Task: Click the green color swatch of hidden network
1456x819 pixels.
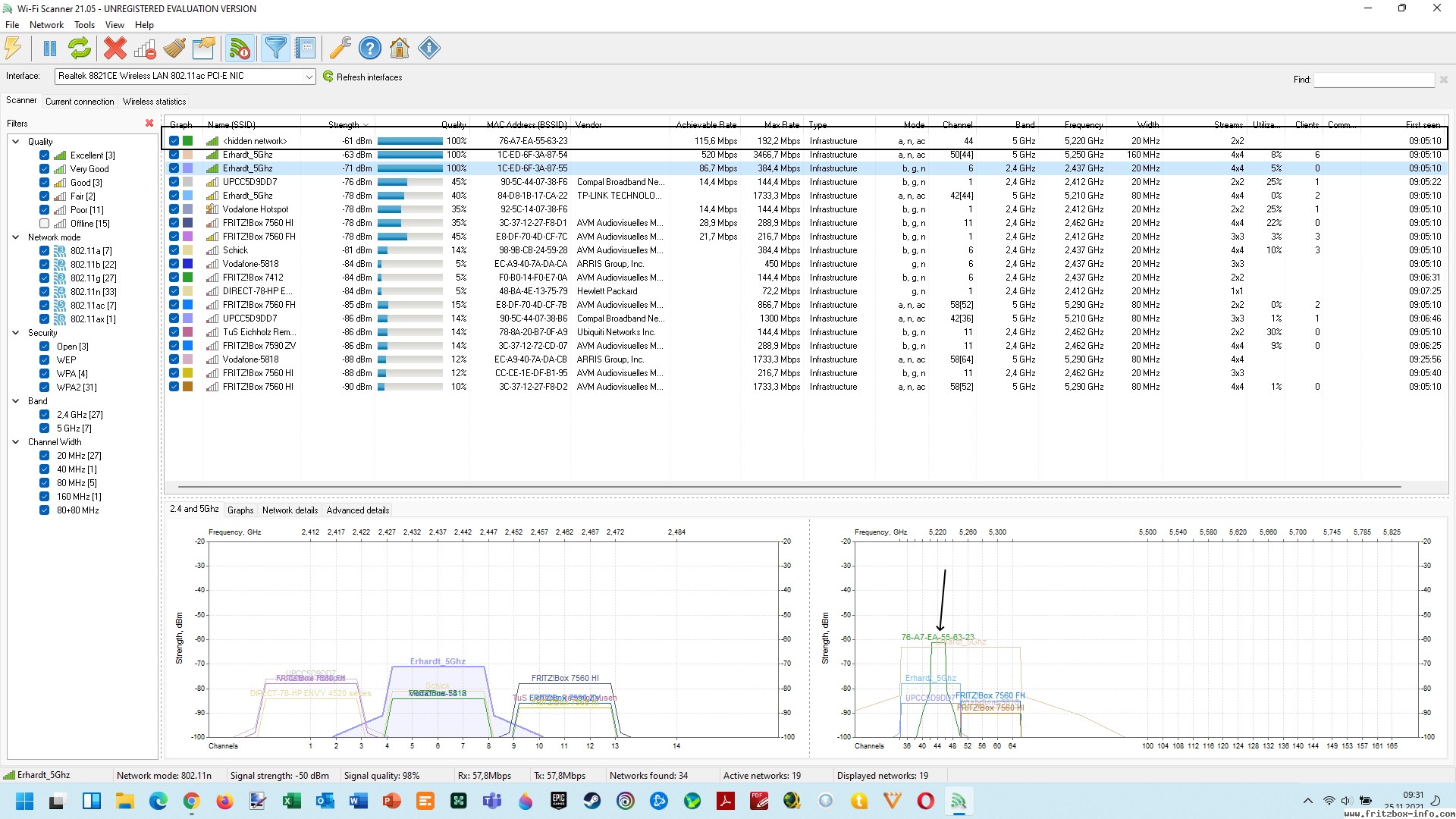Action: 187,141
